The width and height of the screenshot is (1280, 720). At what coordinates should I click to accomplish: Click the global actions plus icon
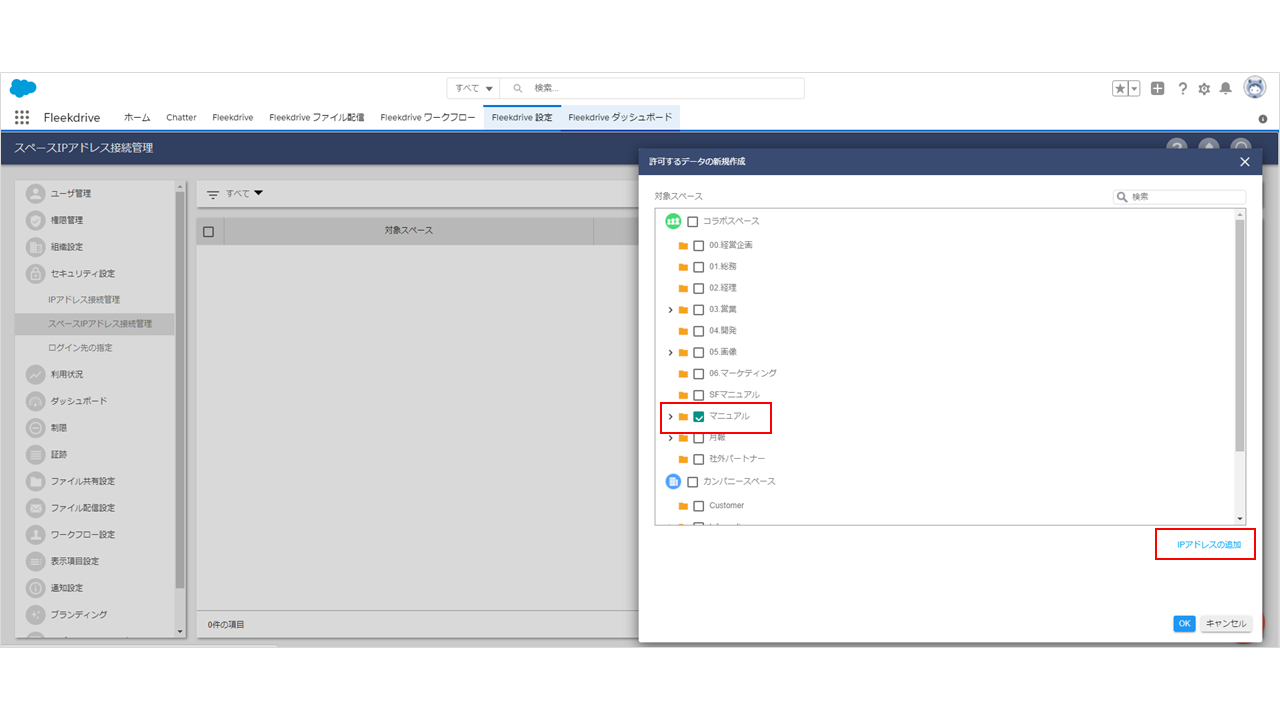click(x=1157, y=88)
